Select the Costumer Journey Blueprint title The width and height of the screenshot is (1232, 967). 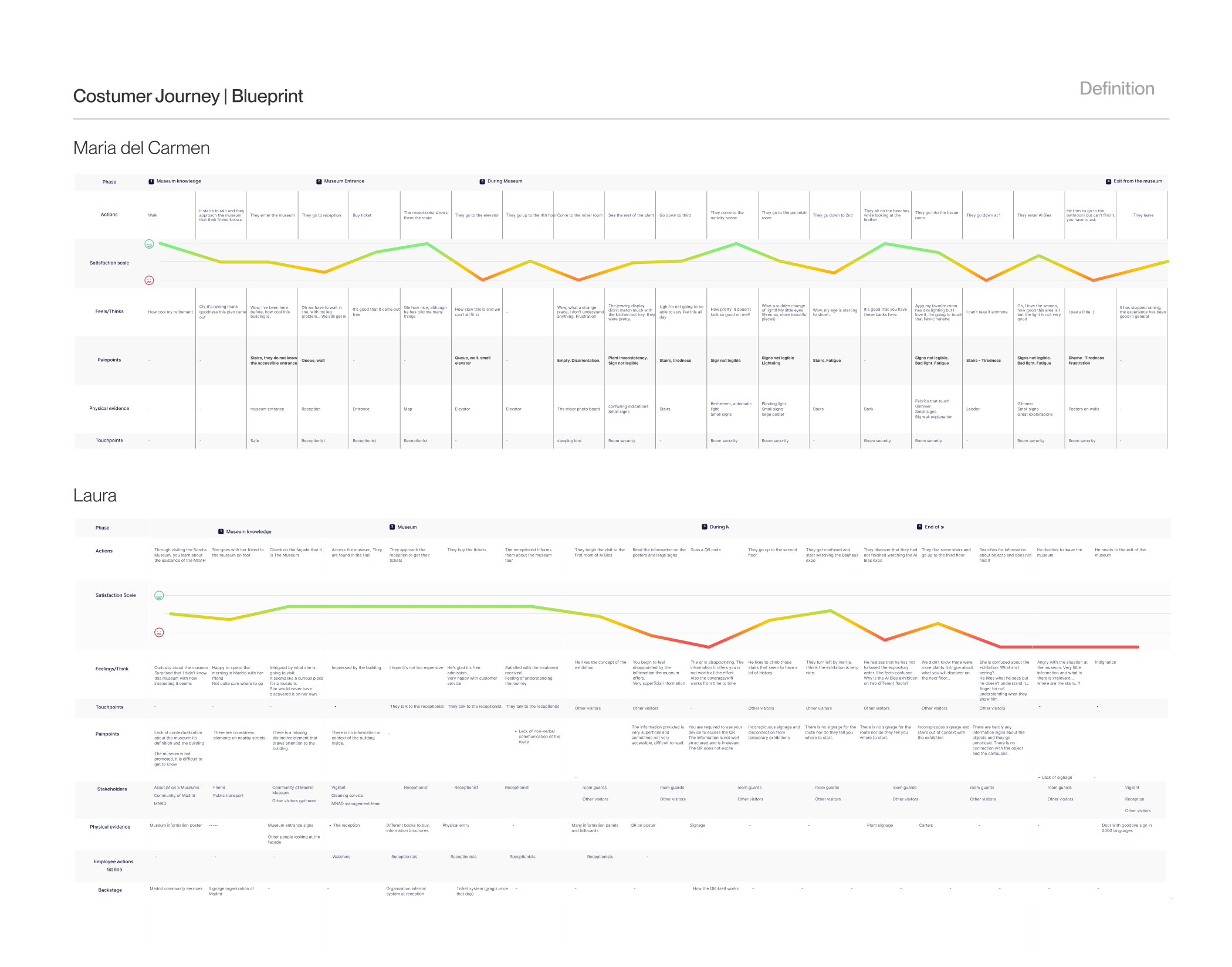(188, 96)
